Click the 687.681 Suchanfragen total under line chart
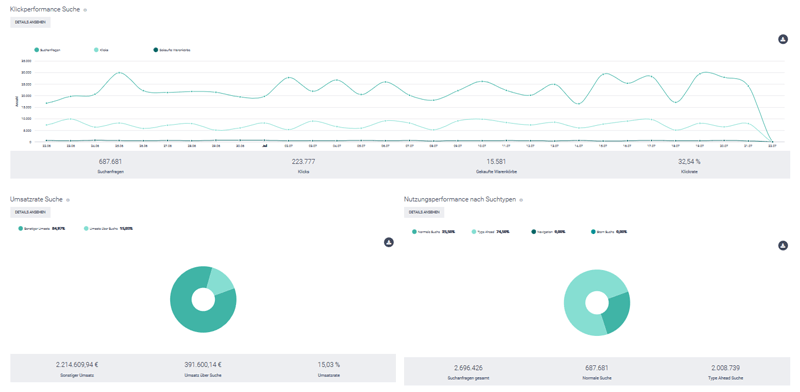Screen dimensions: 800x392 (111, 162)
